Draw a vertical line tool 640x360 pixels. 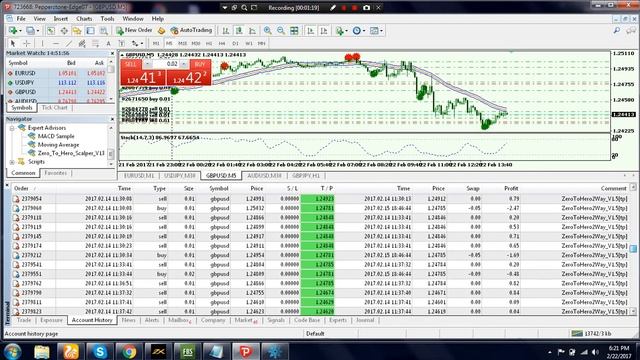42,43
